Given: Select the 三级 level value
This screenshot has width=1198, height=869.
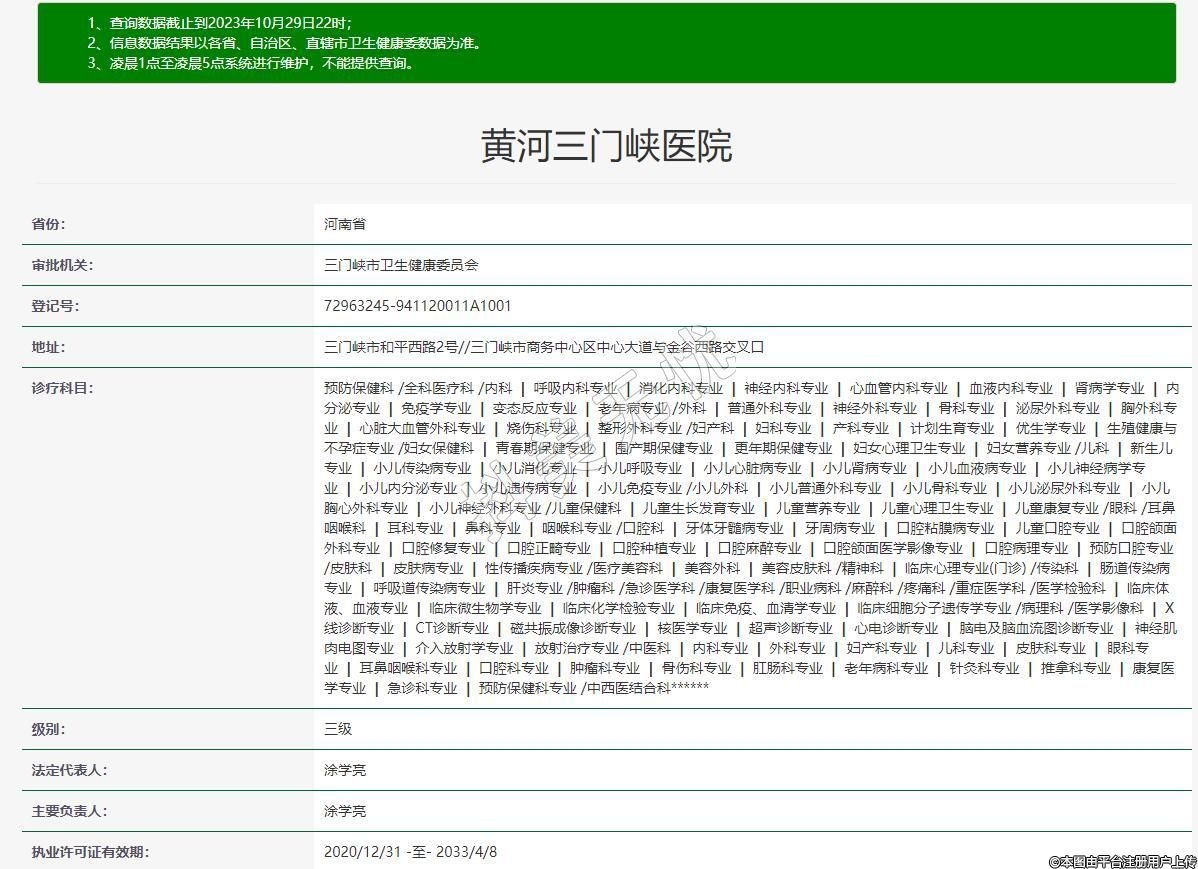Looking at the screenshot, I should (338, 729).
